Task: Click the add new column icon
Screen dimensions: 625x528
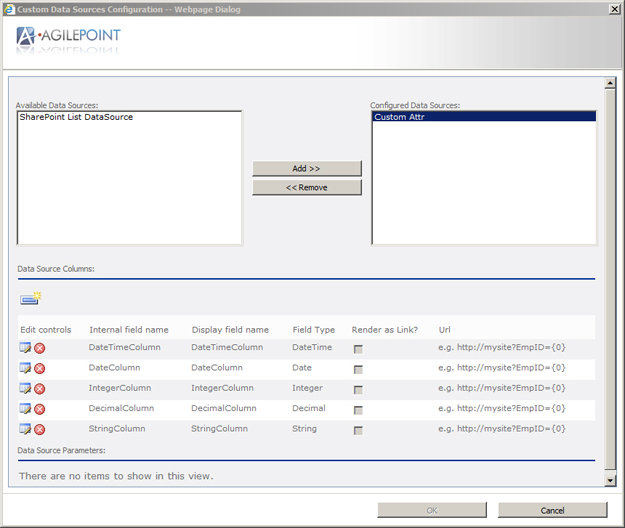Action: (x=30, y=298)
